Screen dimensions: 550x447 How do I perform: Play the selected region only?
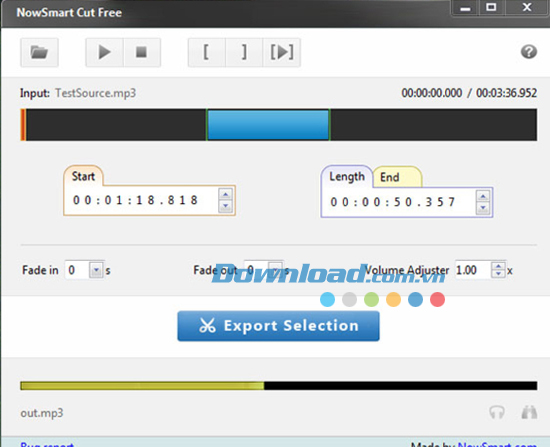[282, 52]
